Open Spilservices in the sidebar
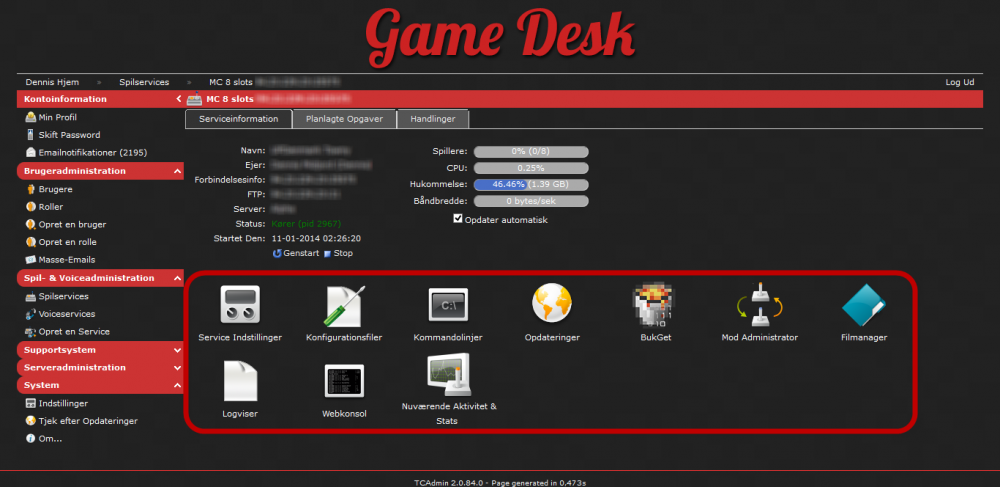 pyautogui.click(x=63, y=297)
